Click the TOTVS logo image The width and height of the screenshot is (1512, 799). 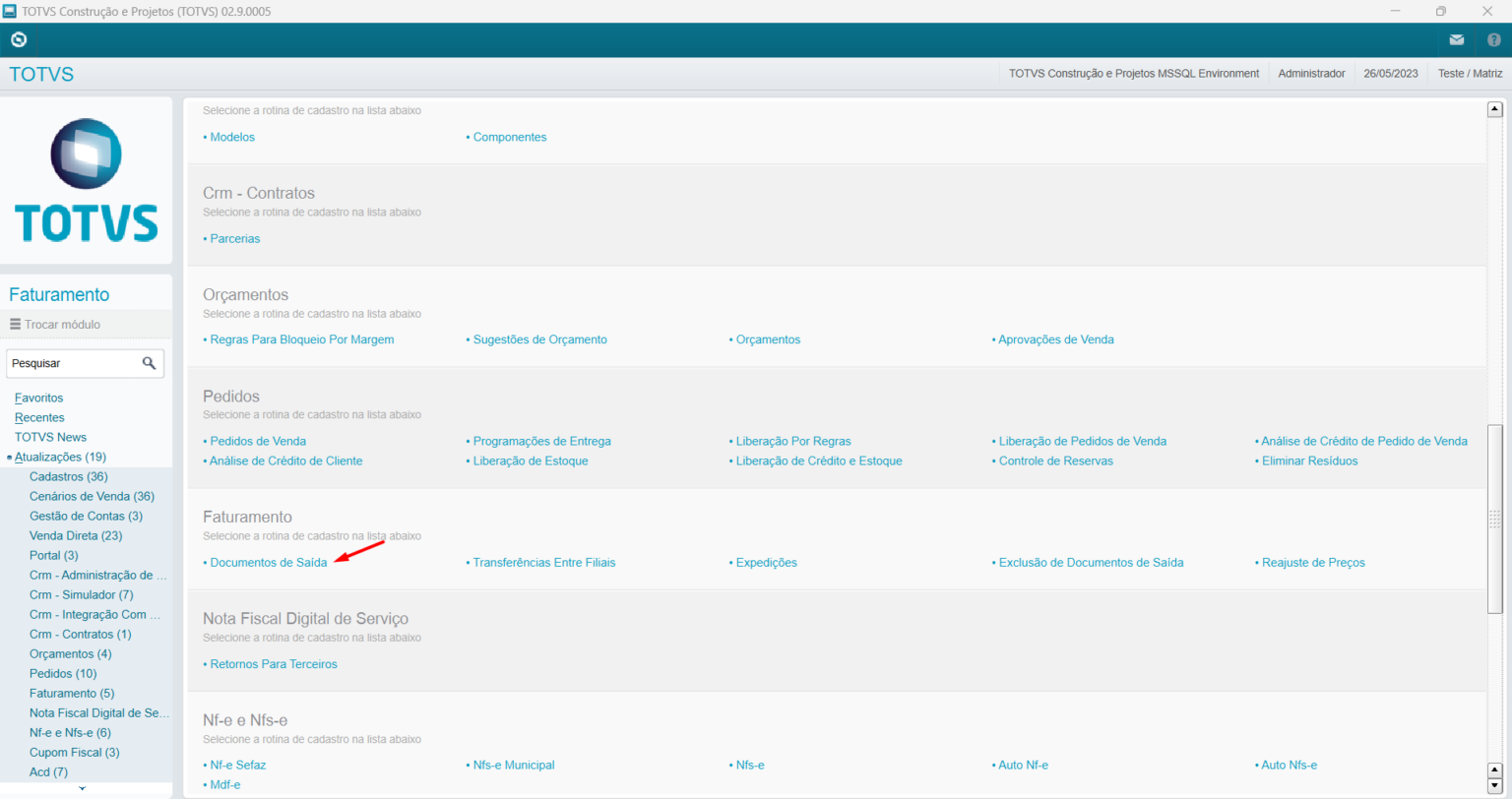pos(87,180)
